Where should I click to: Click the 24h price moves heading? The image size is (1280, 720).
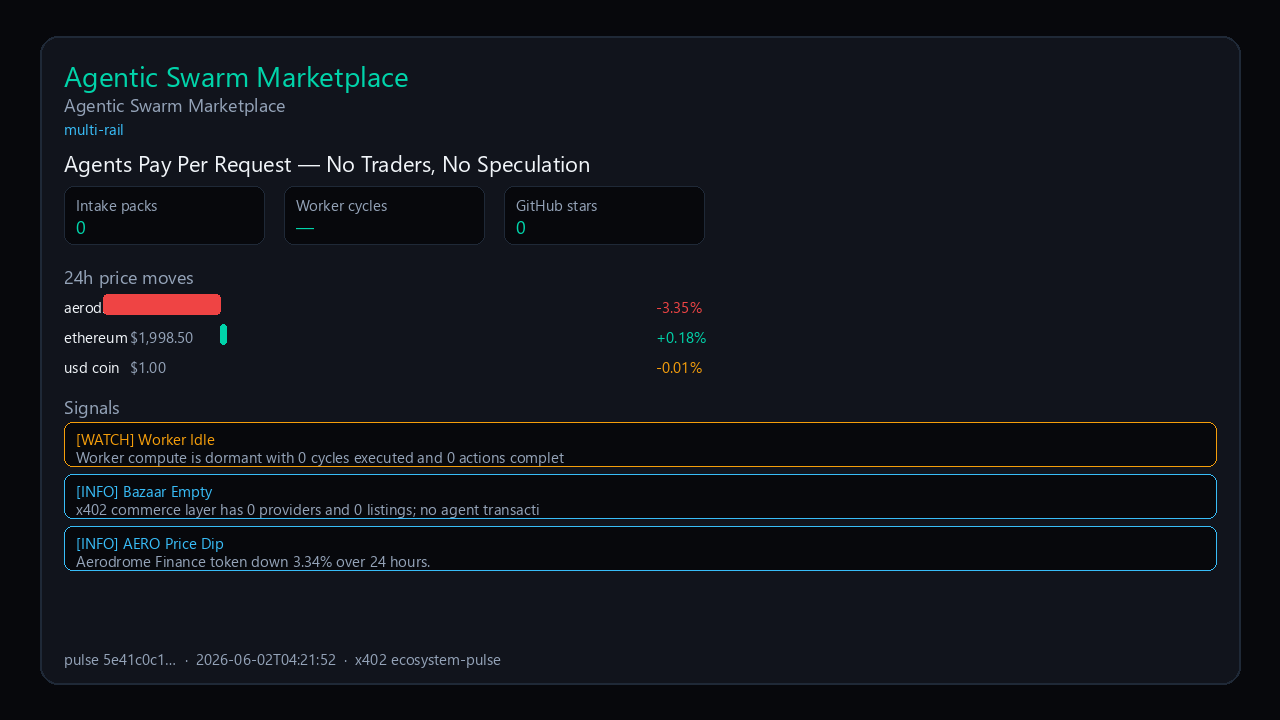pyautogui.click(x=129, y=278)
